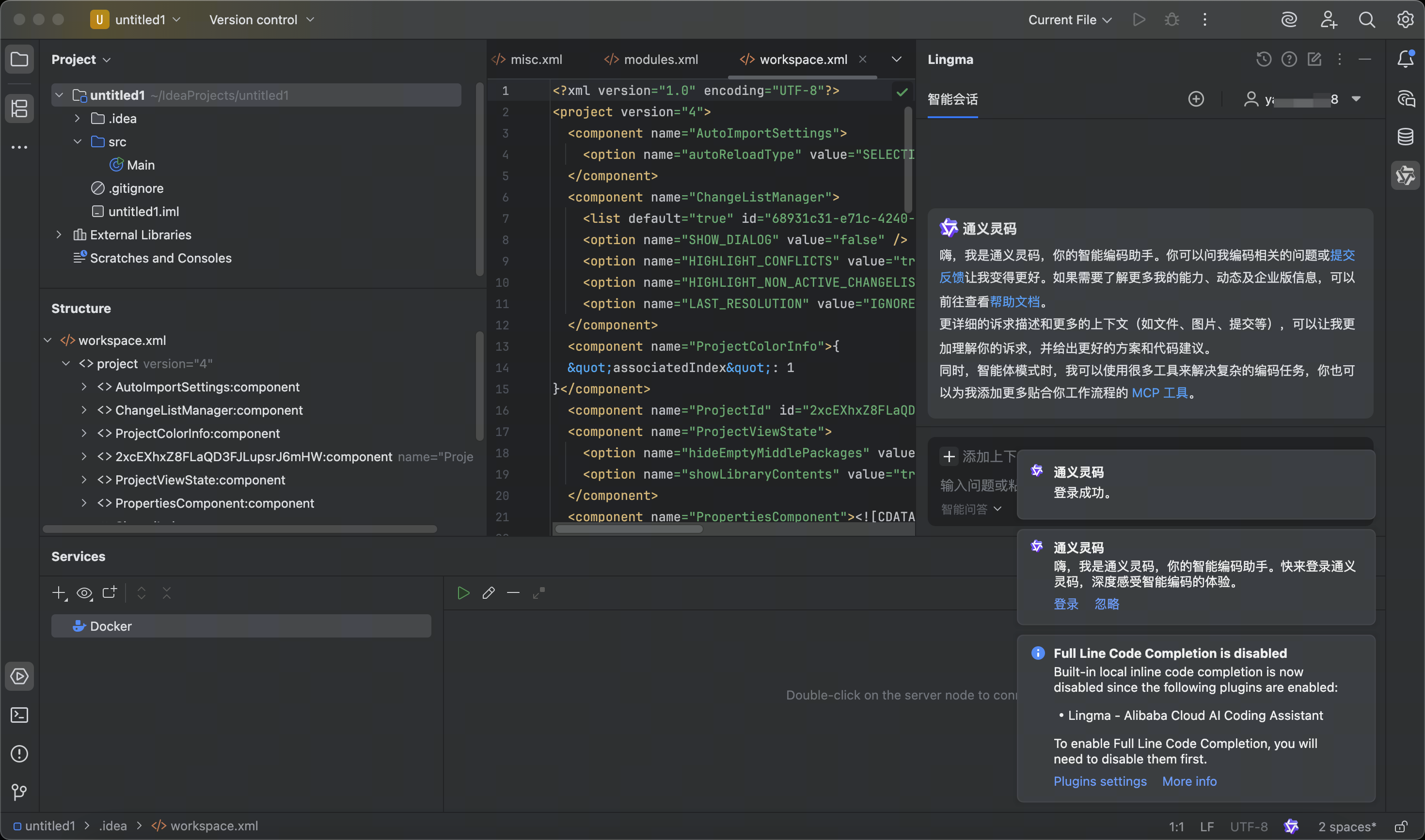Image resolution: width=1425 pixels, height=840 pixels.
Task: Click the Debug bug icon
Action: click(x=1172, y=20)
